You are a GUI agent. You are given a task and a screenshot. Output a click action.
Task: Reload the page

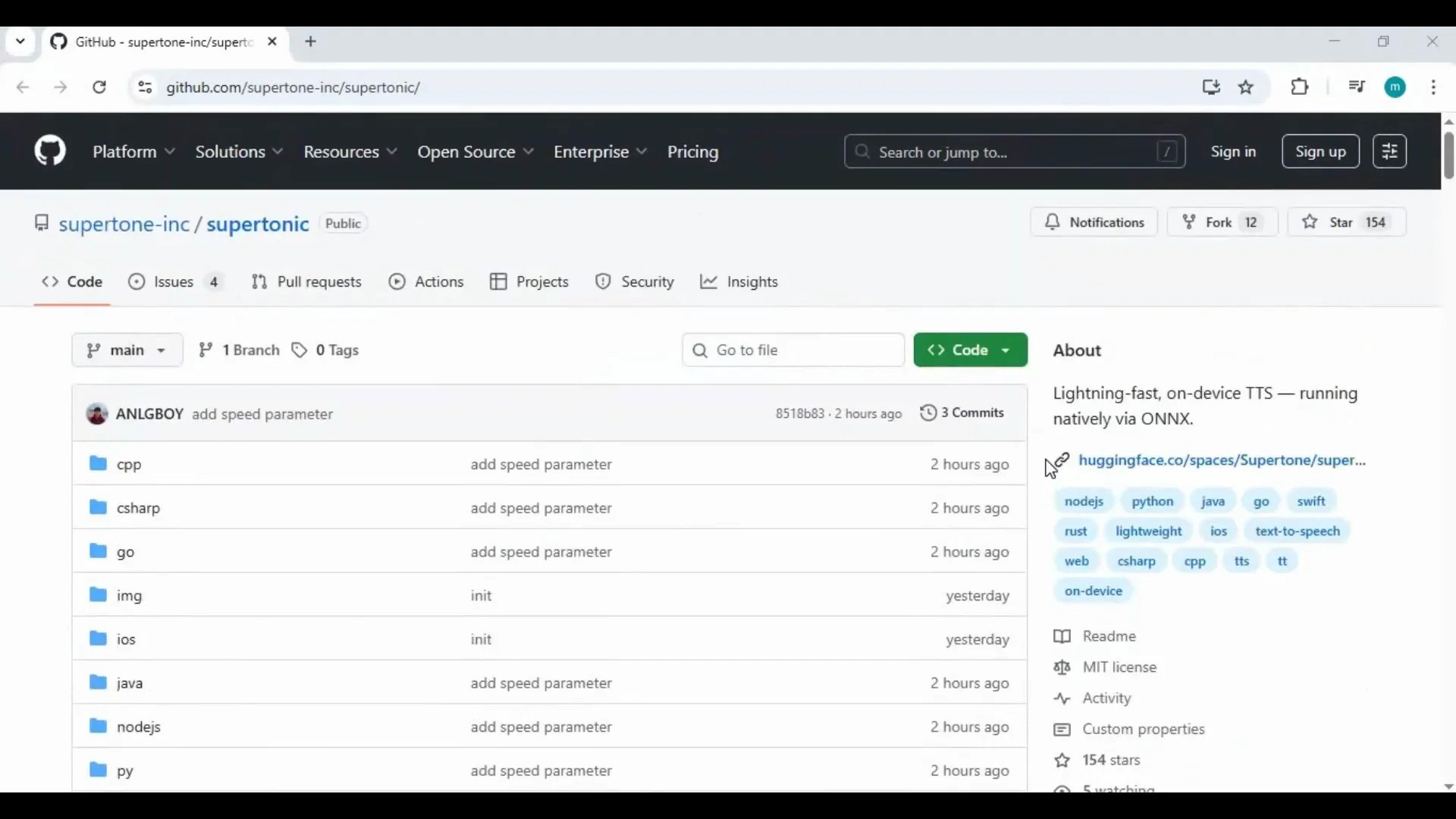coord(99,87)
